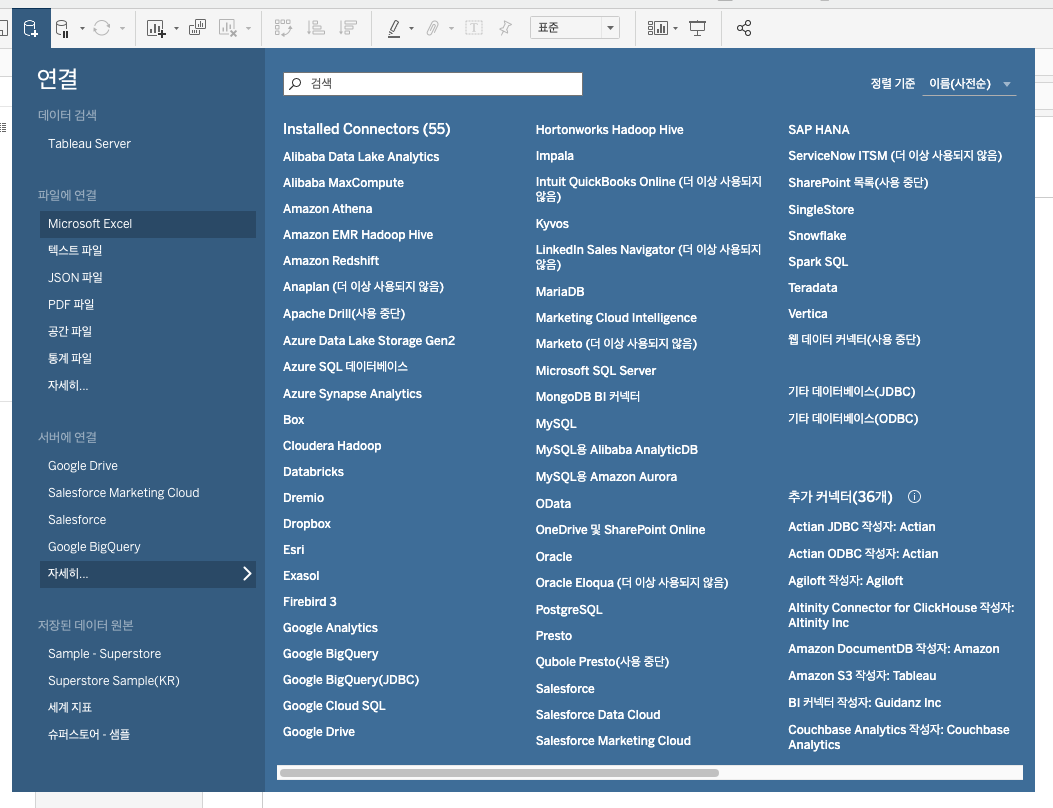Choose Amazon Athena connector
Viewport: 1053px width, 808px height.
(328, 209)
